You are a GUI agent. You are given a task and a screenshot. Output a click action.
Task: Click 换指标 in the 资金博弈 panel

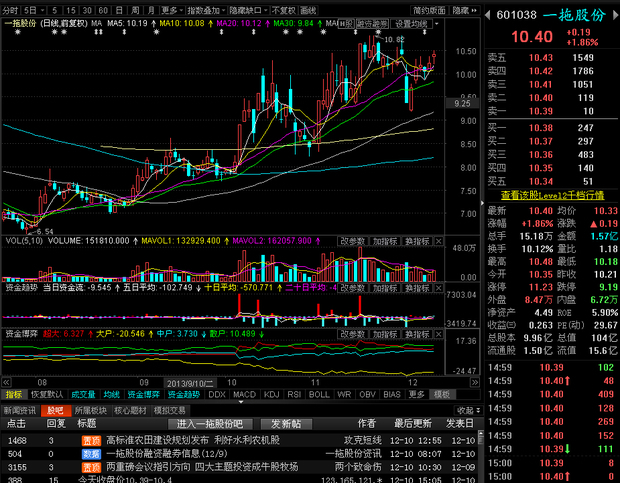pos(417,334)
